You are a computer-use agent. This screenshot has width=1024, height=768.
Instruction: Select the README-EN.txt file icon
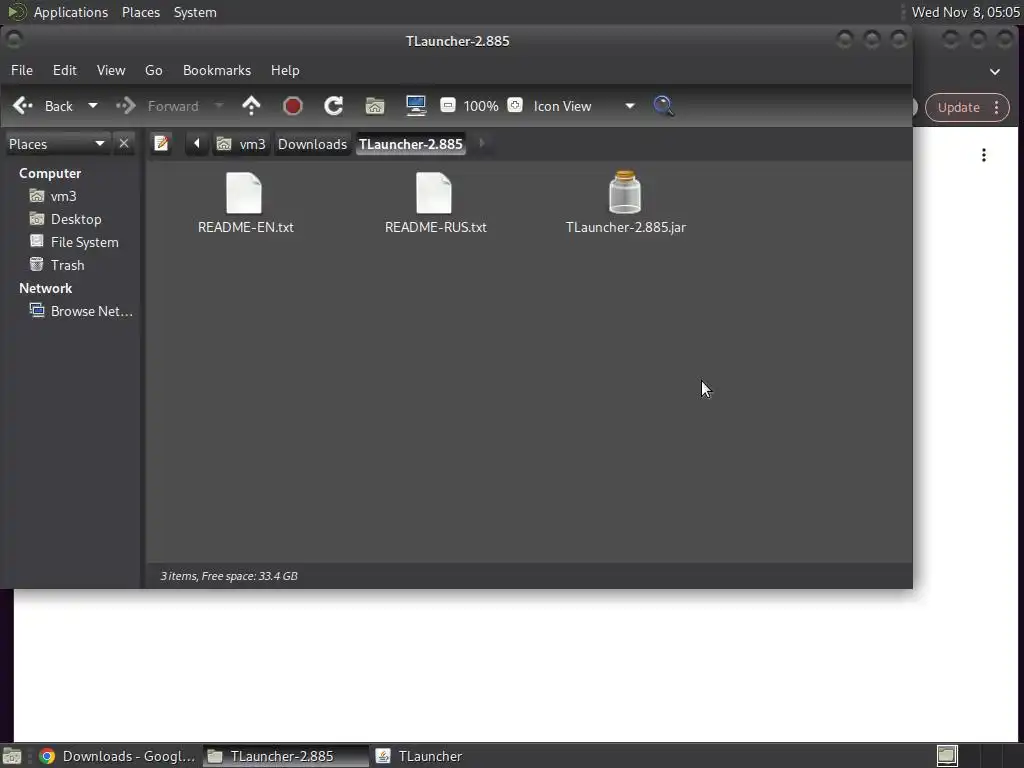click(244, 193)
